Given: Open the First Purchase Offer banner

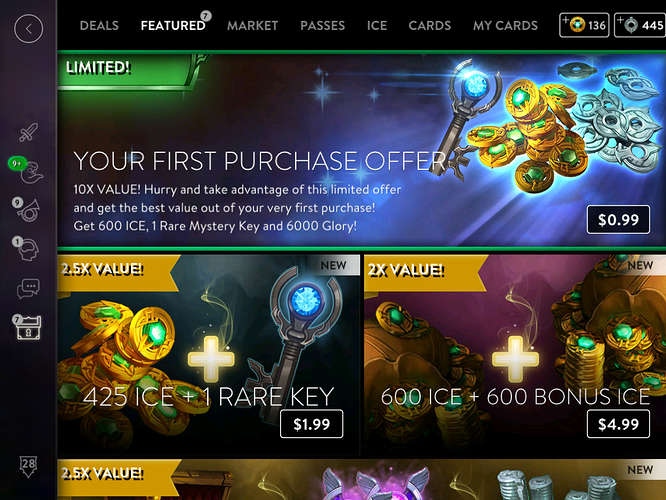Looking at the screenshot, I should click(x=361, y=150).
